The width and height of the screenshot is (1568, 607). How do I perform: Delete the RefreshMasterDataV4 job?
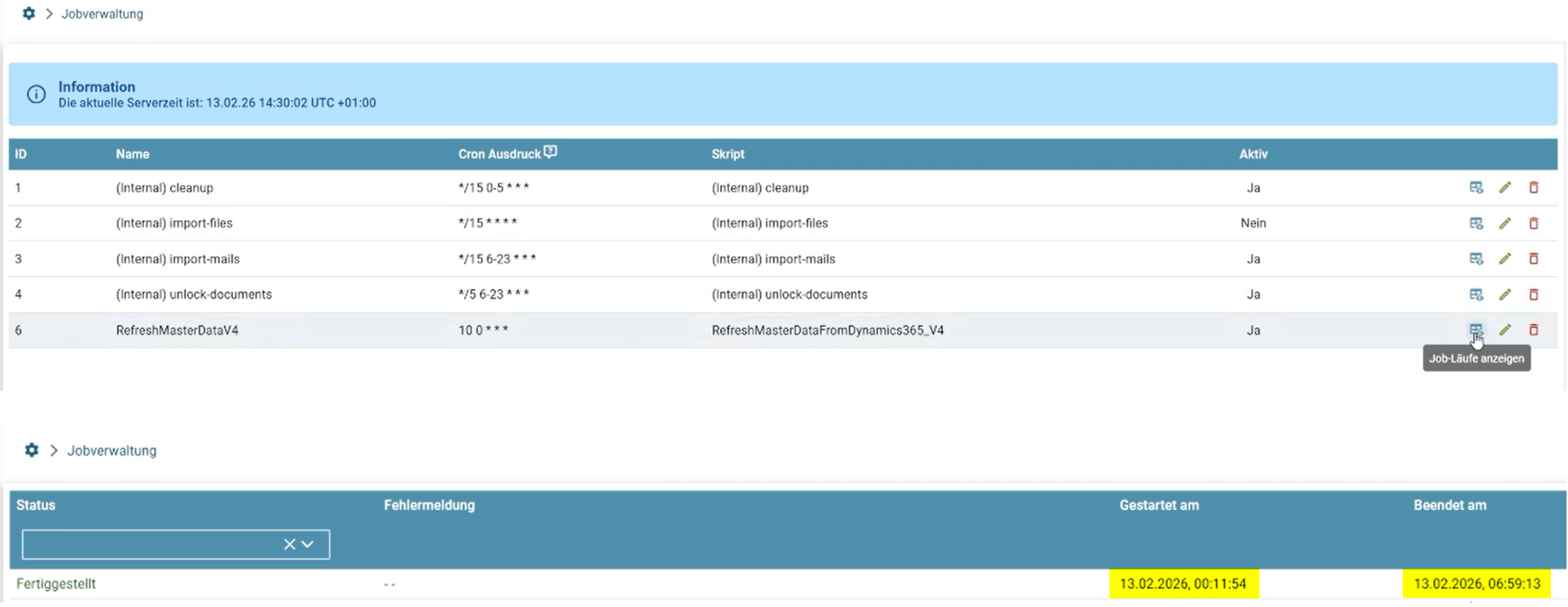point(1533,330)
